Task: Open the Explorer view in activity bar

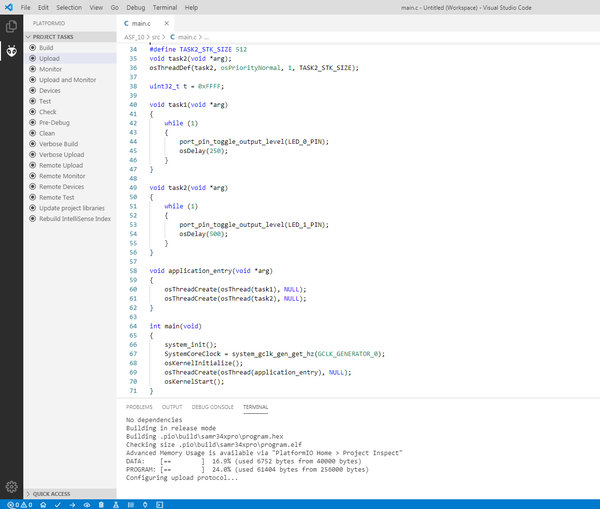Action: tap(11, 26)
